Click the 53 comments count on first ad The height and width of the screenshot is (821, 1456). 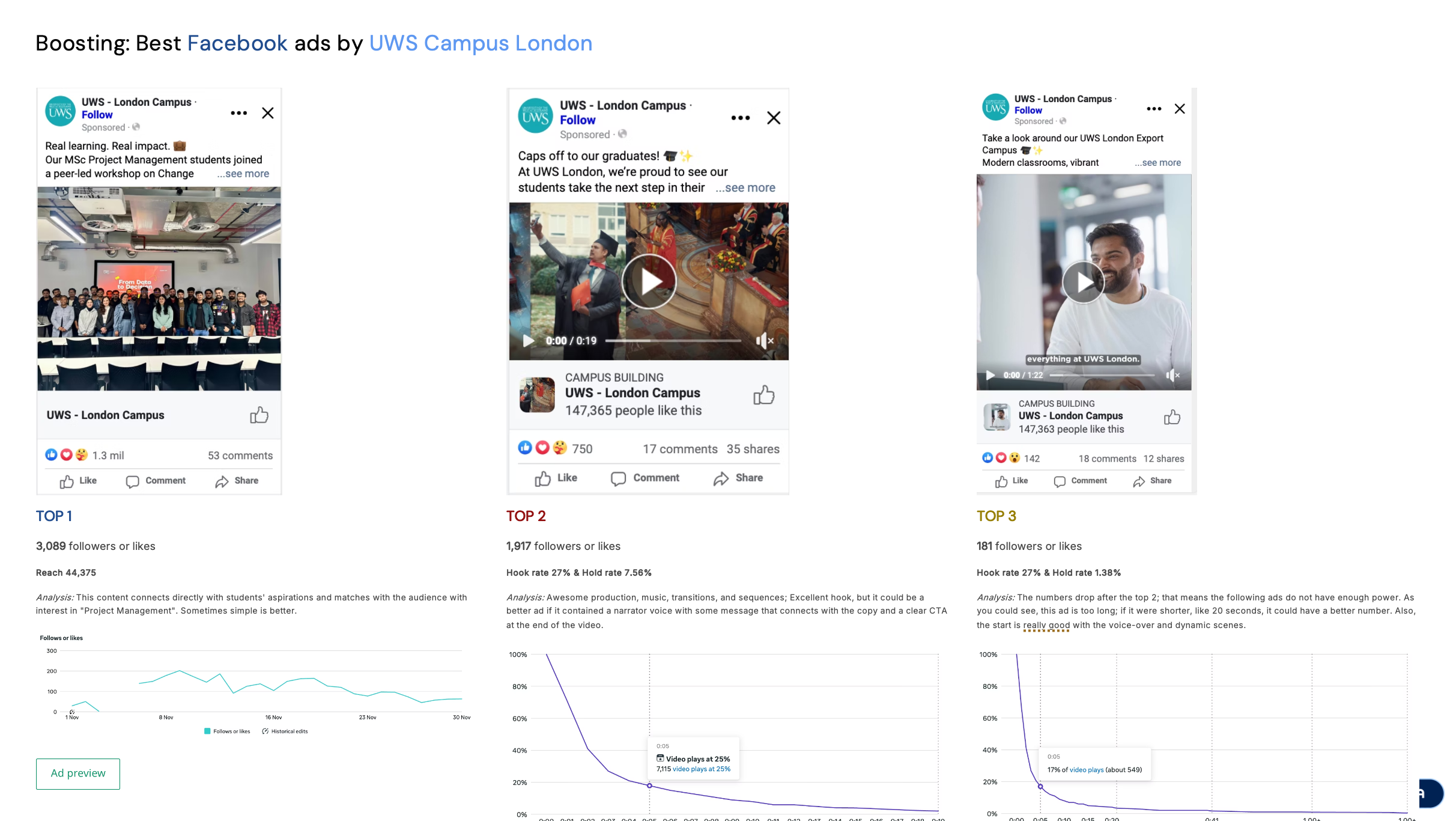click(240, 456)
